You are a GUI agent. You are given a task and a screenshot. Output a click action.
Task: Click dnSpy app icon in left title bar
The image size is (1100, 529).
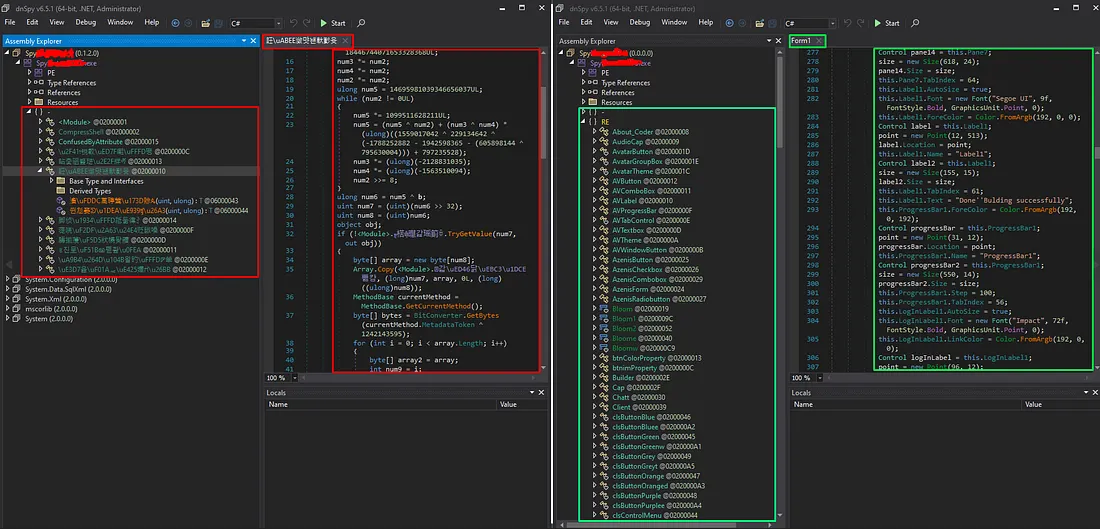8,9
